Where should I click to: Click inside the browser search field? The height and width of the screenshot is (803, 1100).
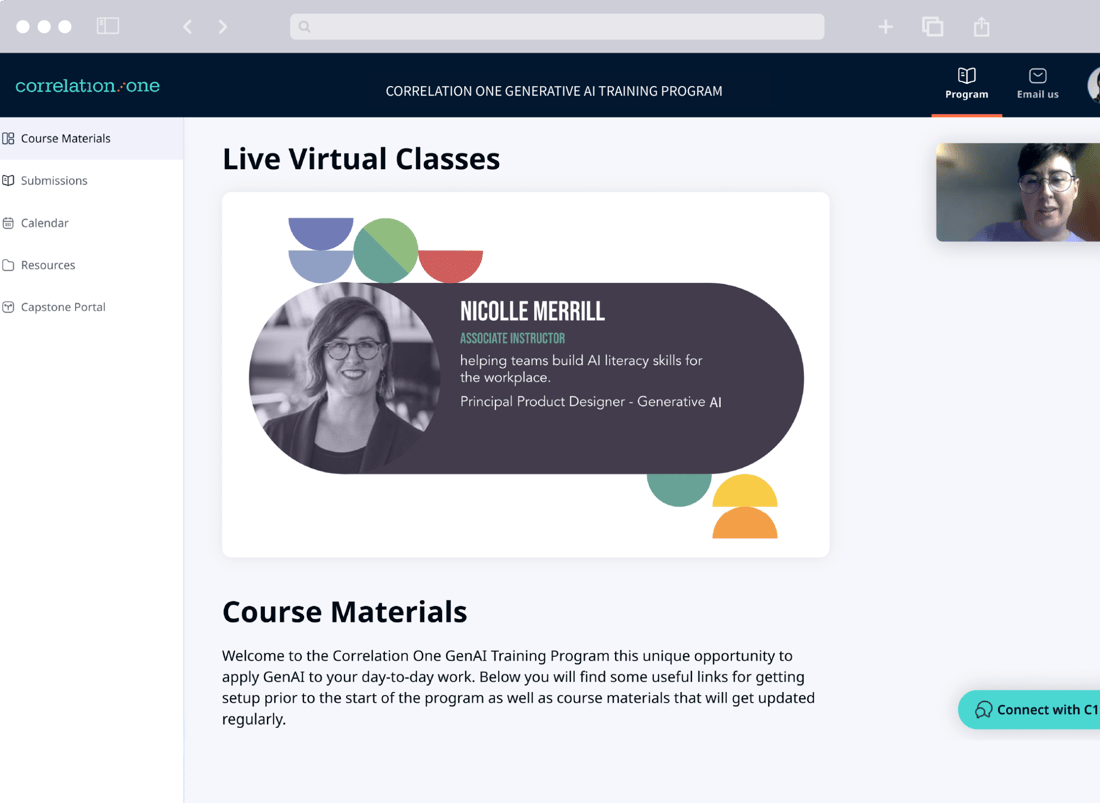pos(557,27)
